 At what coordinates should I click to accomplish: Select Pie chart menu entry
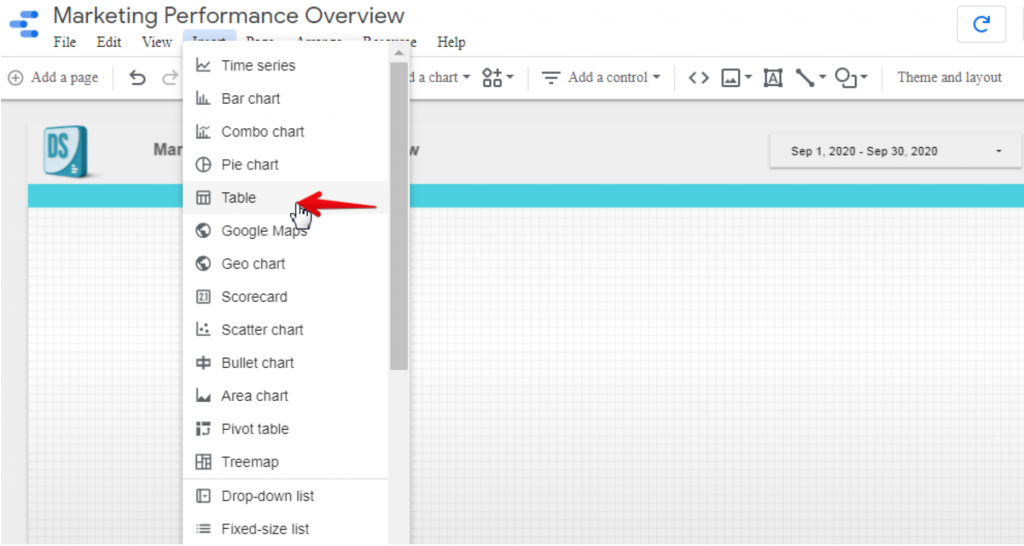click(x=285, y=165)
